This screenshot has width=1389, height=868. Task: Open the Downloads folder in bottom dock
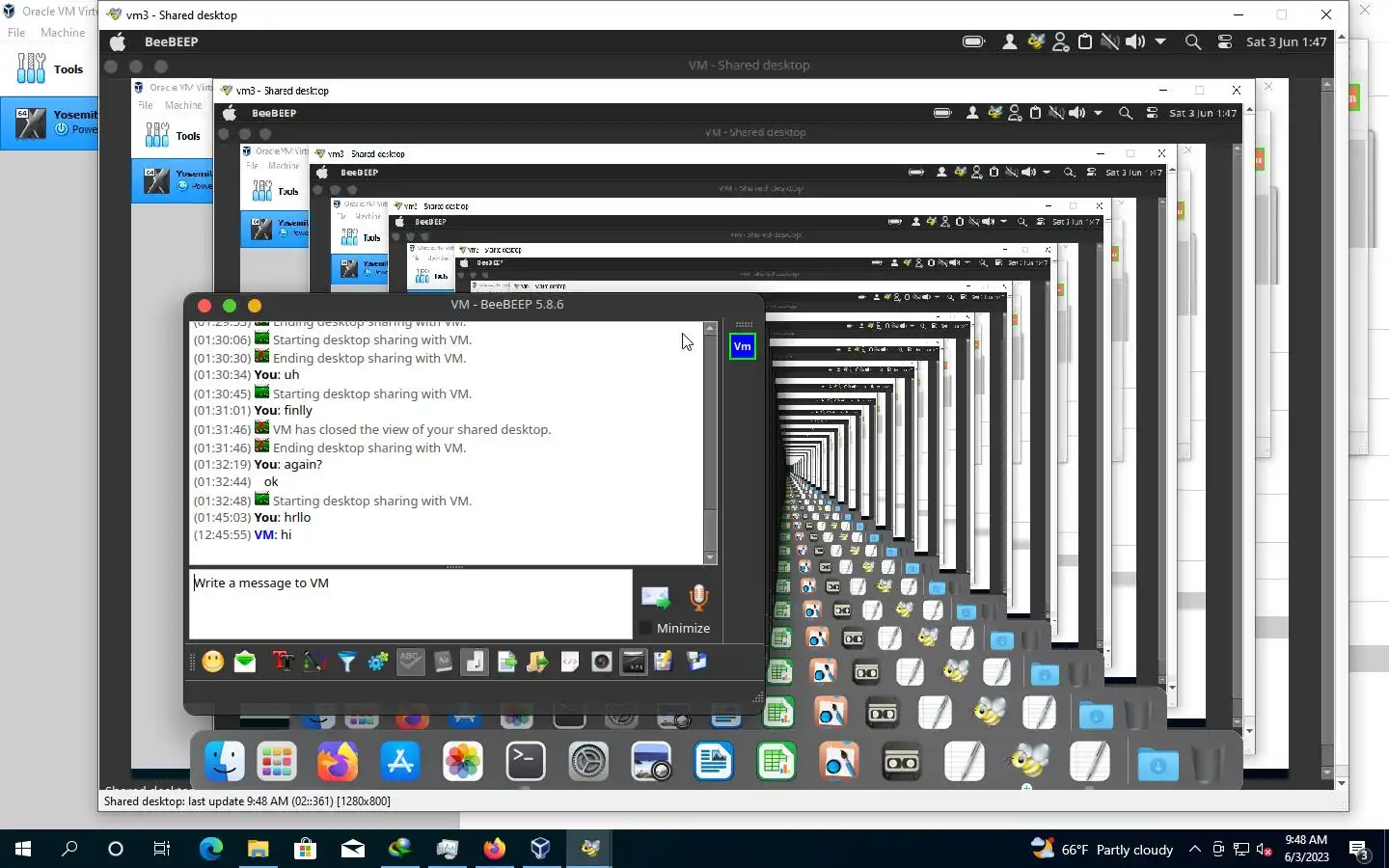pyautogui.click(x=1157, y=764)
